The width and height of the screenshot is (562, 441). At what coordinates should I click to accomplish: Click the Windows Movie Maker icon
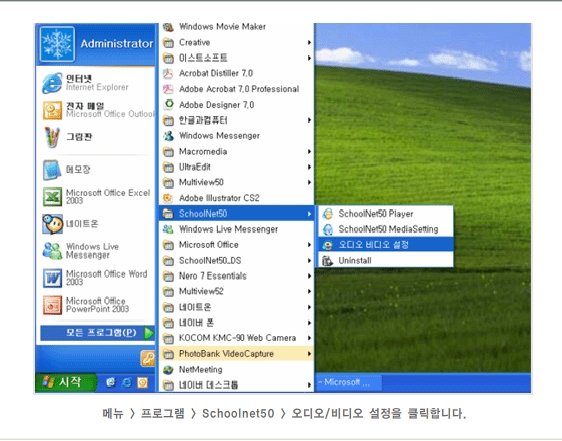[x=168, y=27]
